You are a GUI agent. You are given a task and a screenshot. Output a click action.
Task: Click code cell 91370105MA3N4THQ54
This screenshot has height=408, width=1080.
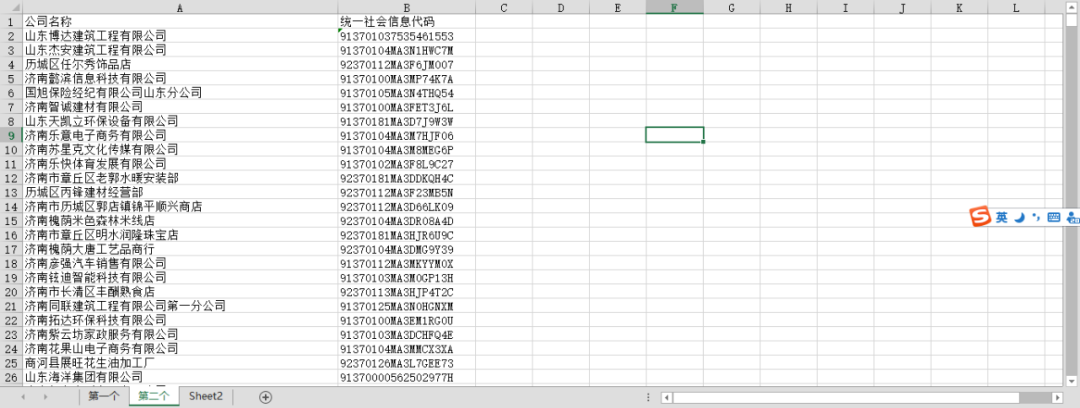coord(406,92)
